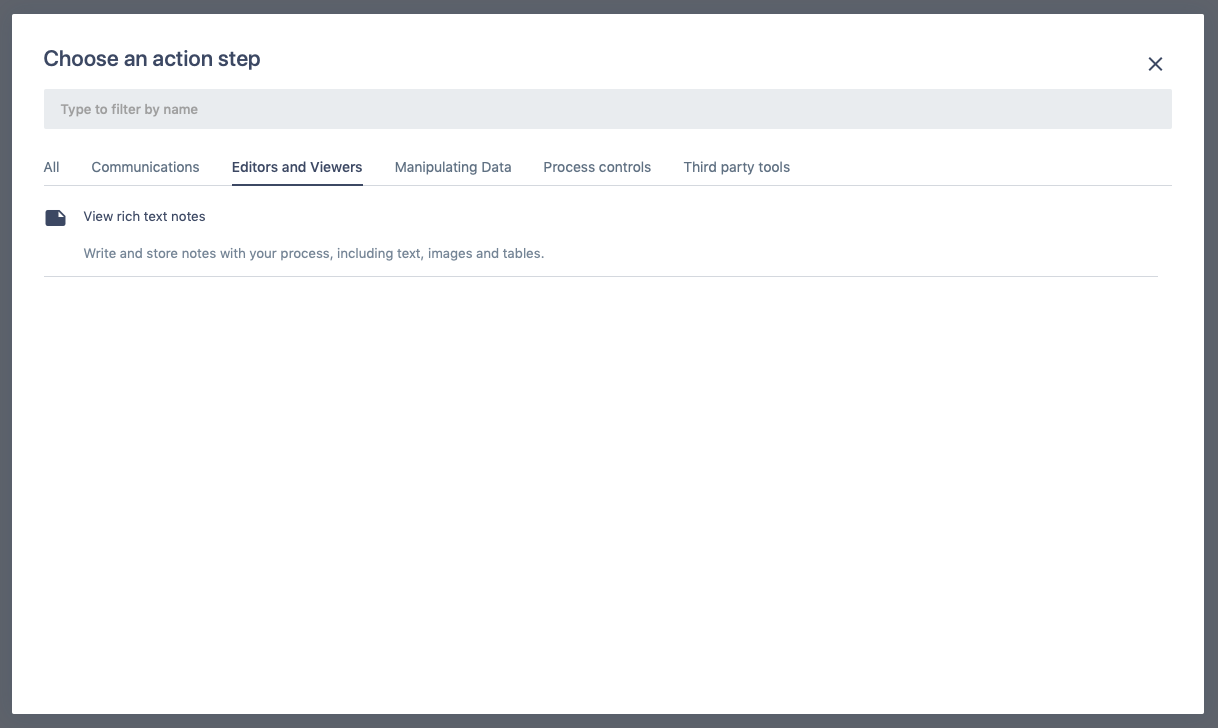Click the divider below the rich text notes row
Viewport: 1218px width, 728px height.
tap(600, 276)
